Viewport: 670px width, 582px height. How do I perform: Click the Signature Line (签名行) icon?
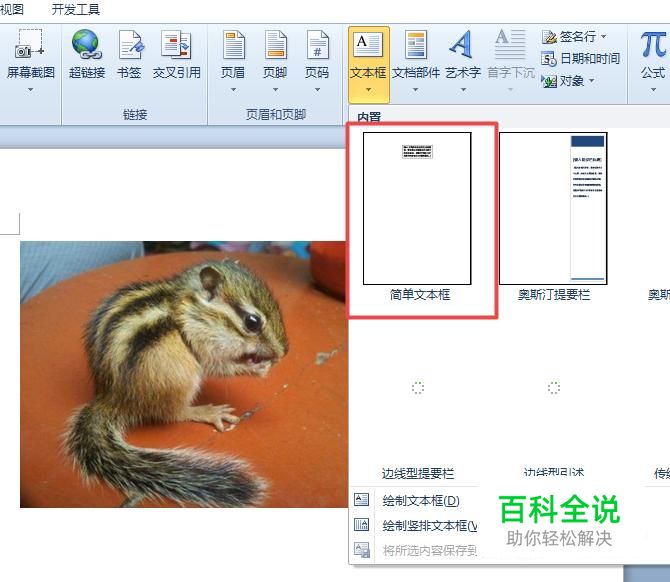549,37
